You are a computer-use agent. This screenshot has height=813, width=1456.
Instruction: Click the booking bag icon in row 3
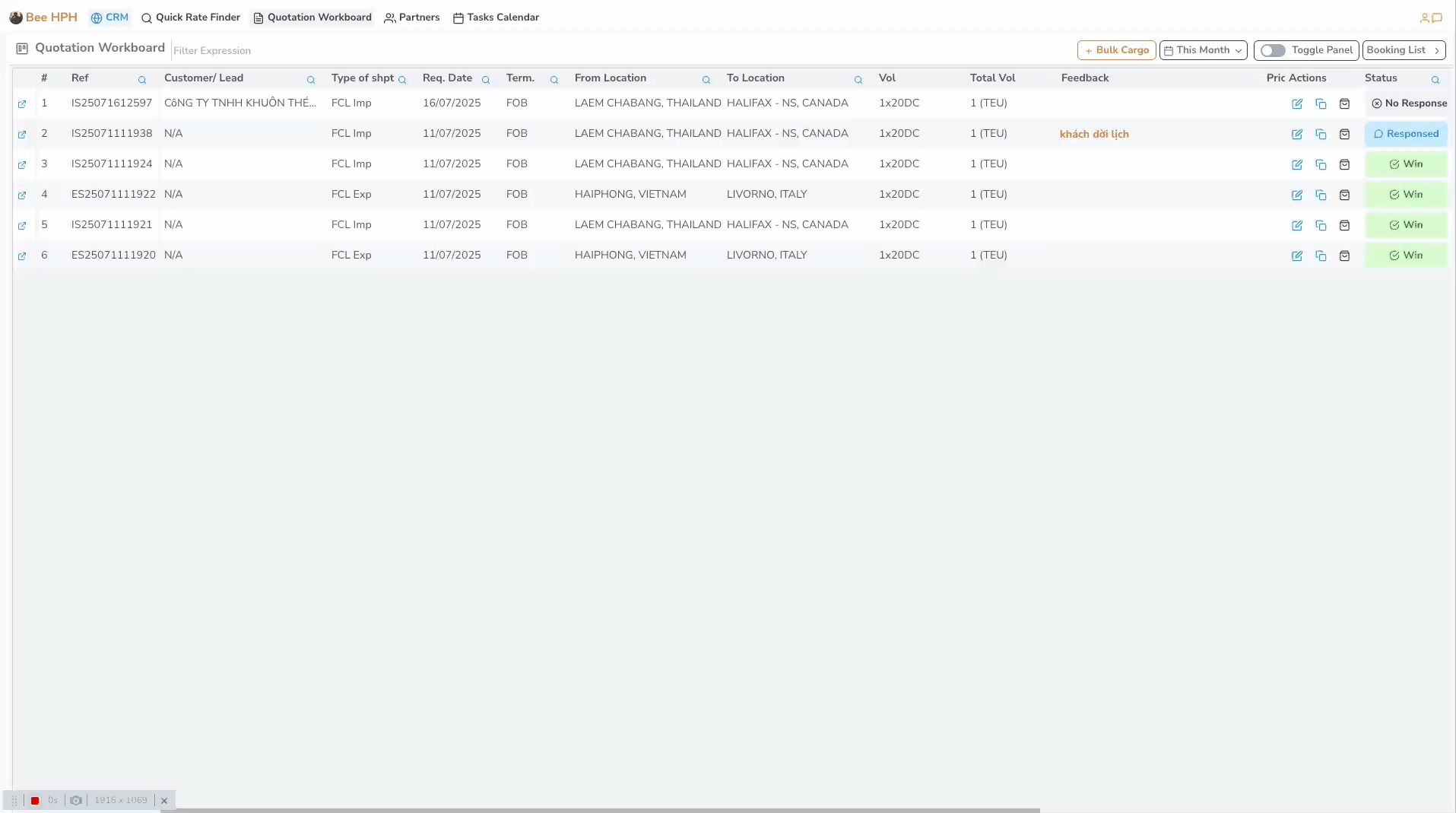(1344, 165)
